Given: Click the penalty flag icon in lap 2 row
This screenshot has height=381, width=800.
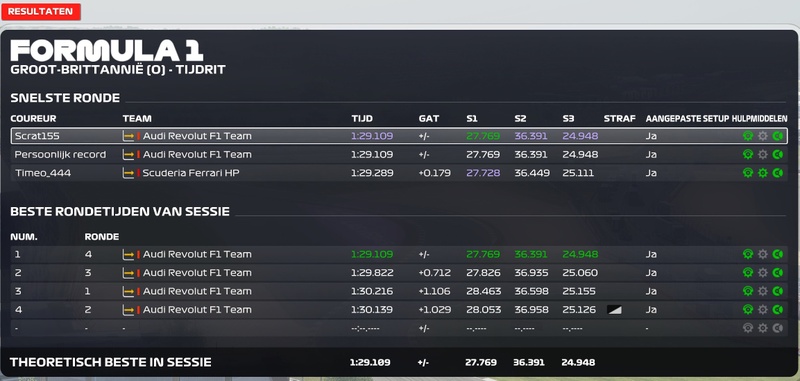Looking at the screenshot, I should pos(614,310).
